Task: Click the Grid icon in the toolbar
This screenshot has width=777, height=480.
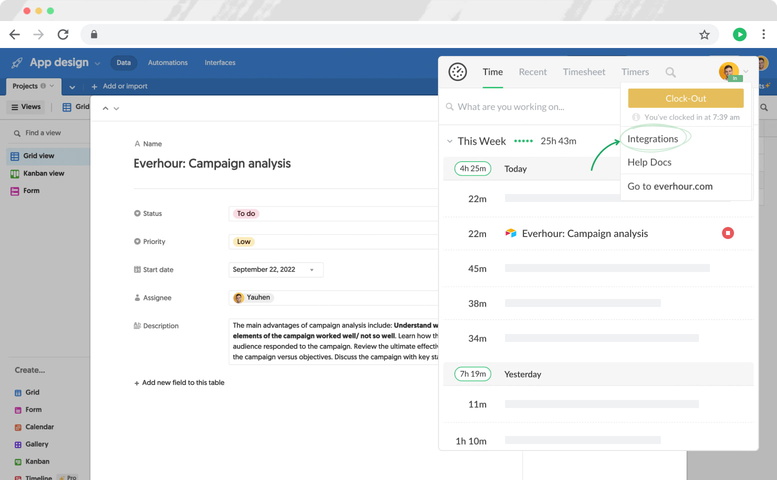Action: coord(67,107)
